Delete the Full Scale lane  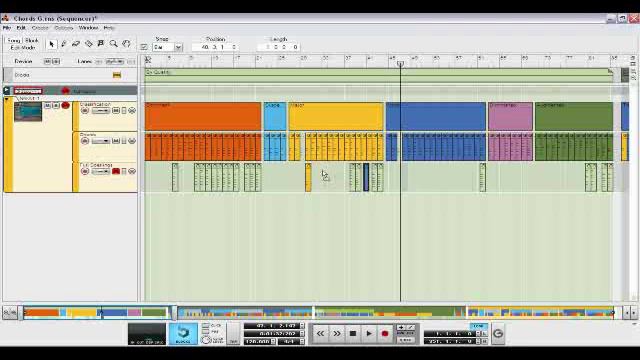132,171
